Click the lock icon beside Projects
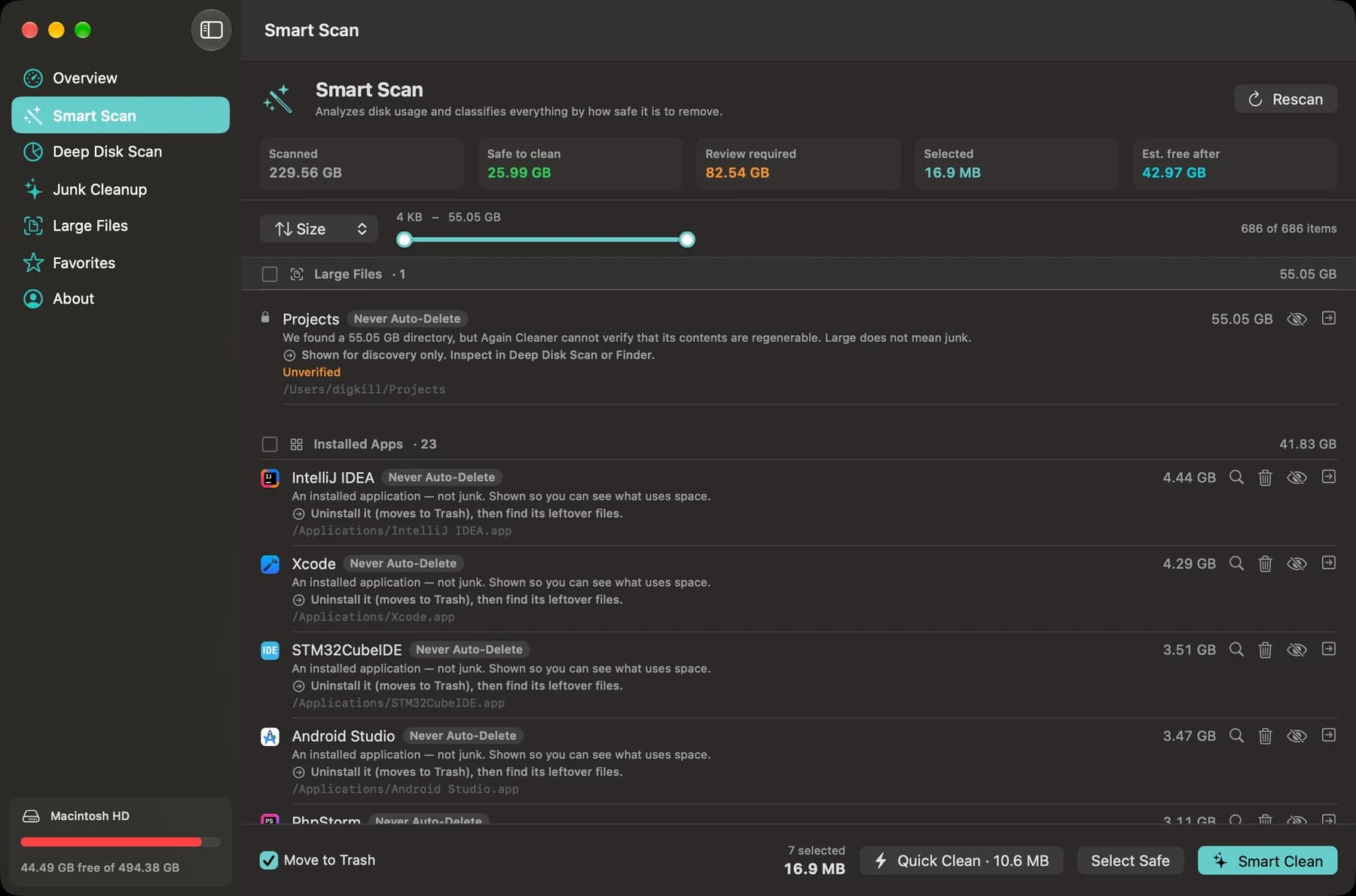 point(265,317)
